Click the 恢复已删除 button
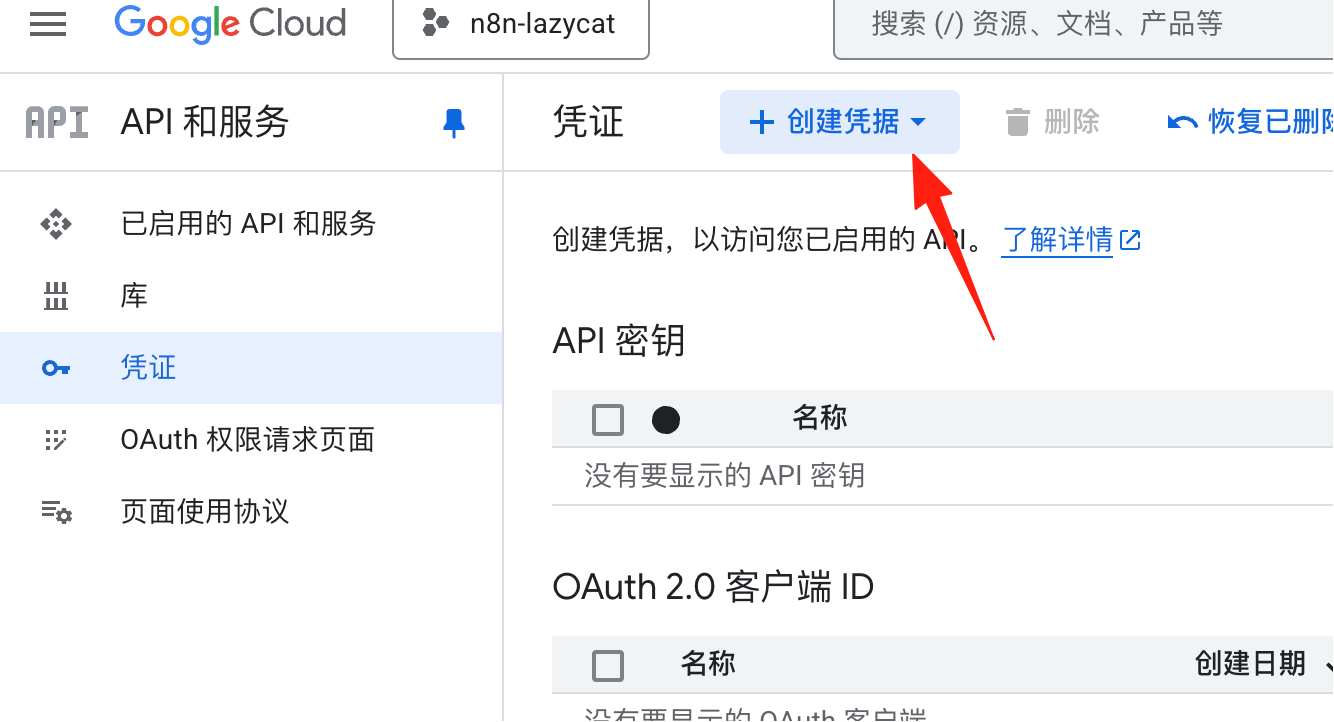Image resolution: width=1334 pixels, height=722 pixels. (x=1250, y=122)
